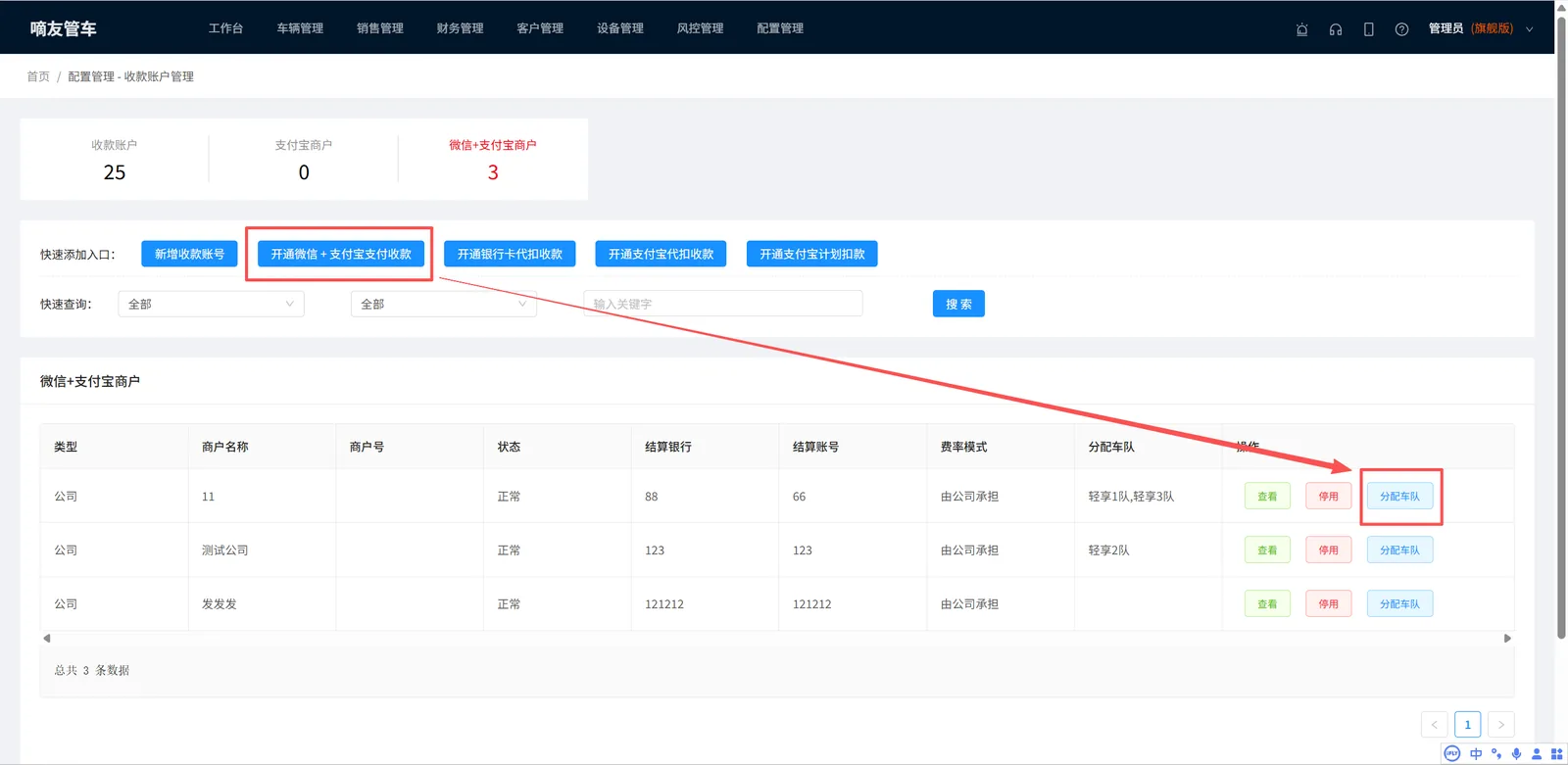Expand the 管理员 account dropdown
Image resolution: width=1568 pixels, height=765 pixels.
(x=1480, y=28)
